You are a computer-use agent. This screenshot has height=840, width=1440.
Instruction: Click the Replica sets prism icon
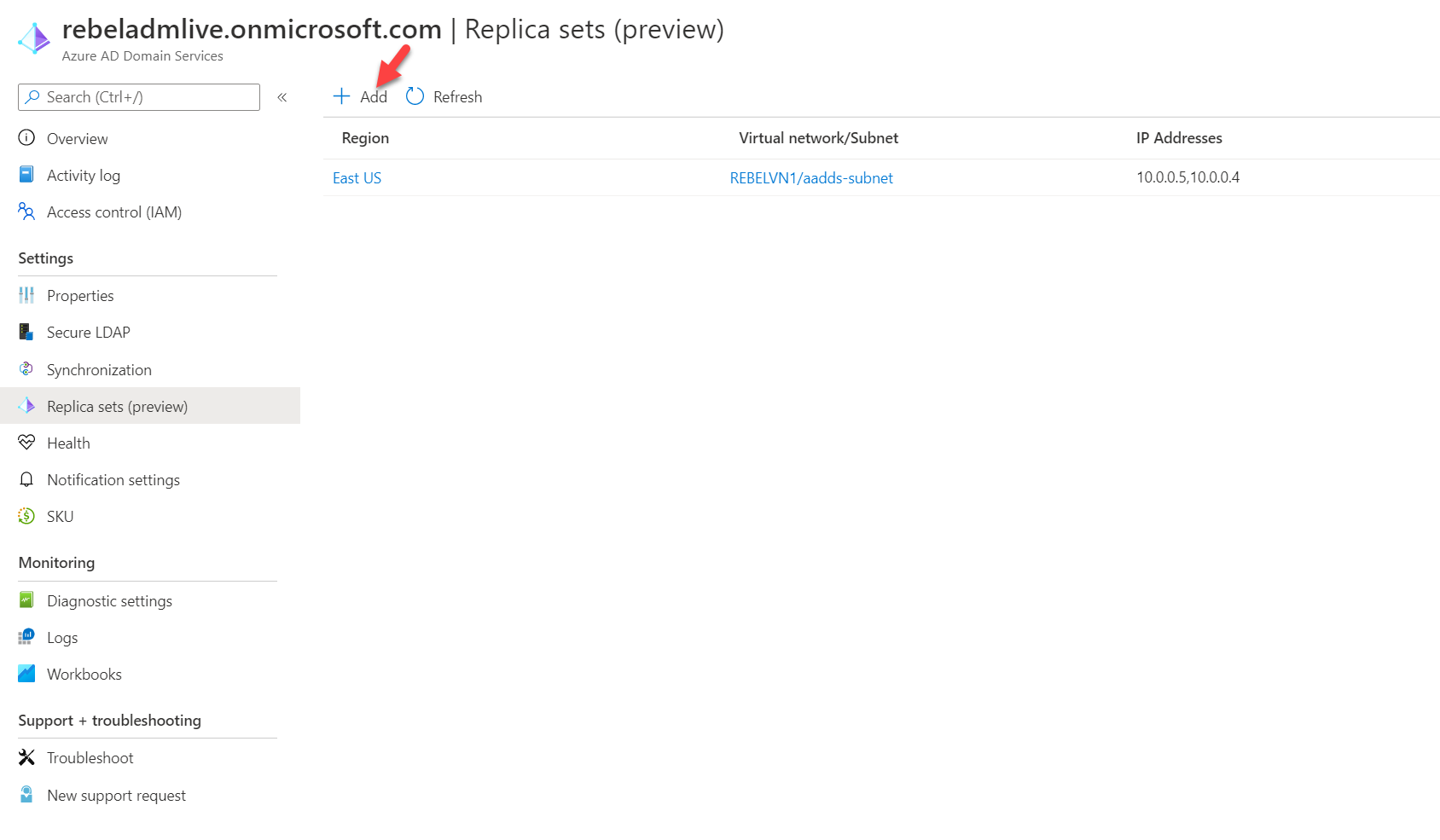pyautogui.click(x=26, y=406)
